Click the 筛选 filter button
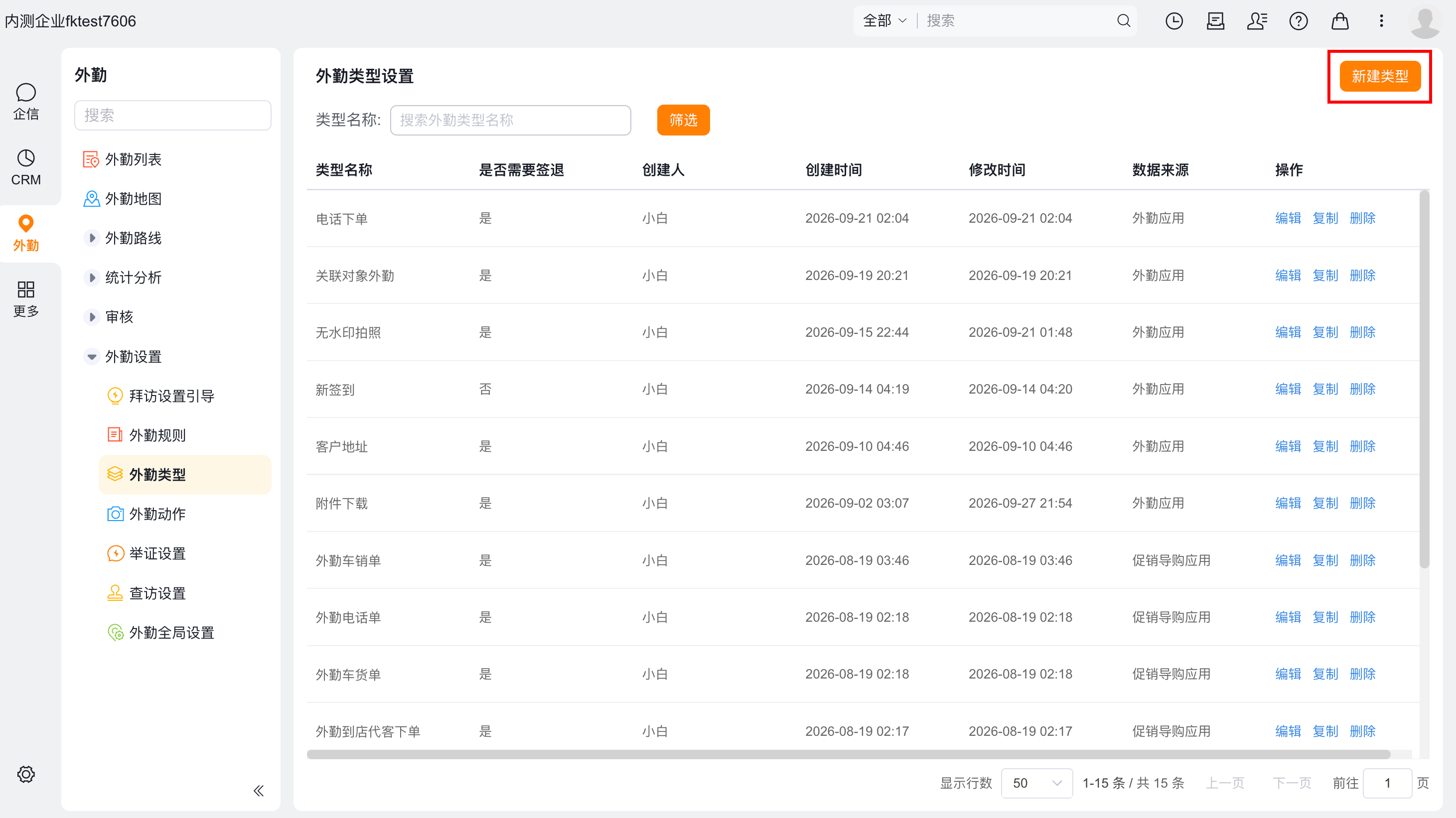 point(683,120)
